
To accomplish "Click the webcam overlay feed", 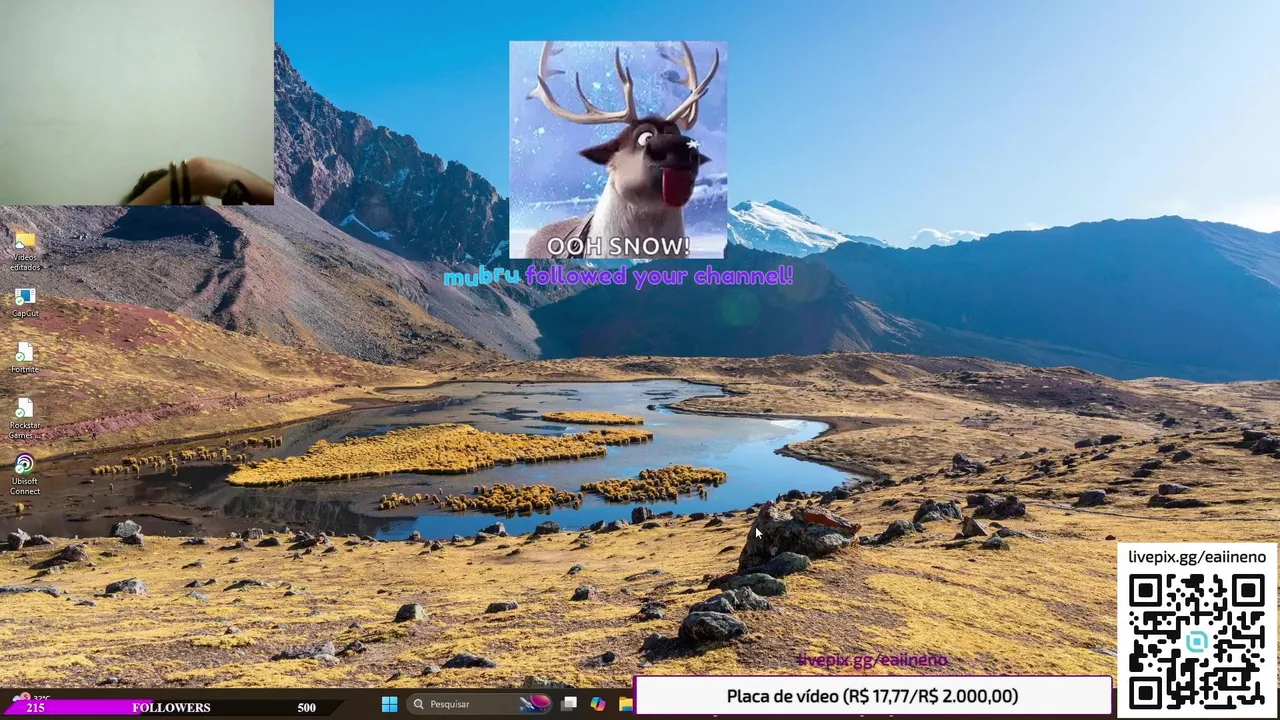I will pos(137,102).
